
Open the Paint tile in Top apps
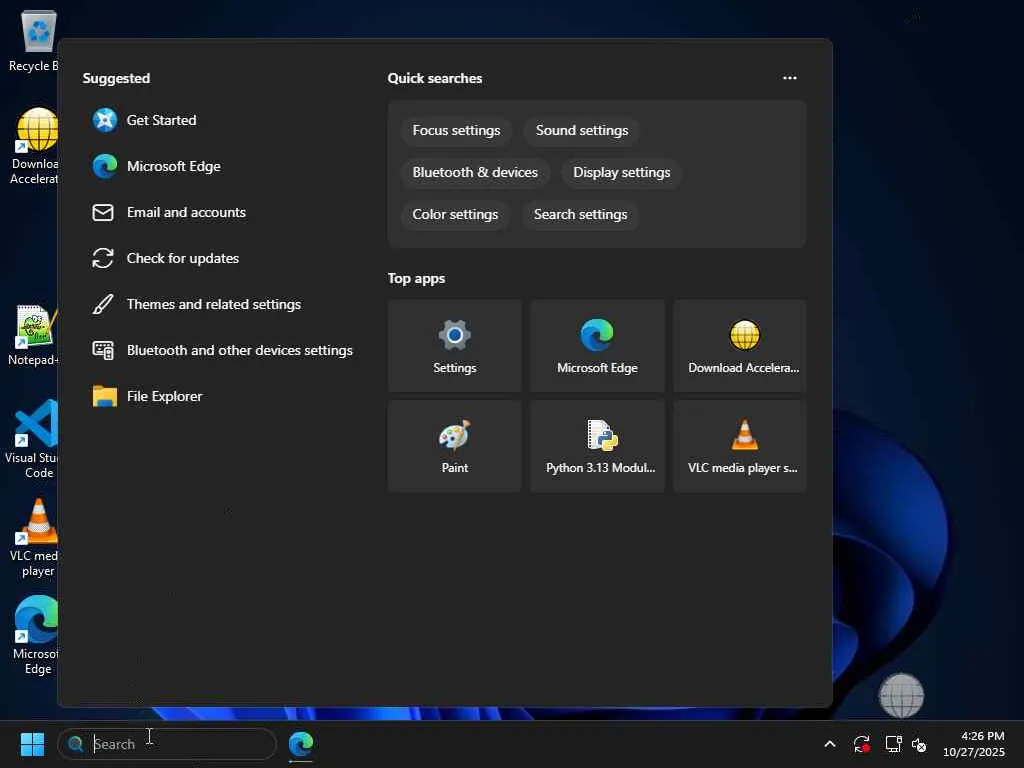coord(455,446)
